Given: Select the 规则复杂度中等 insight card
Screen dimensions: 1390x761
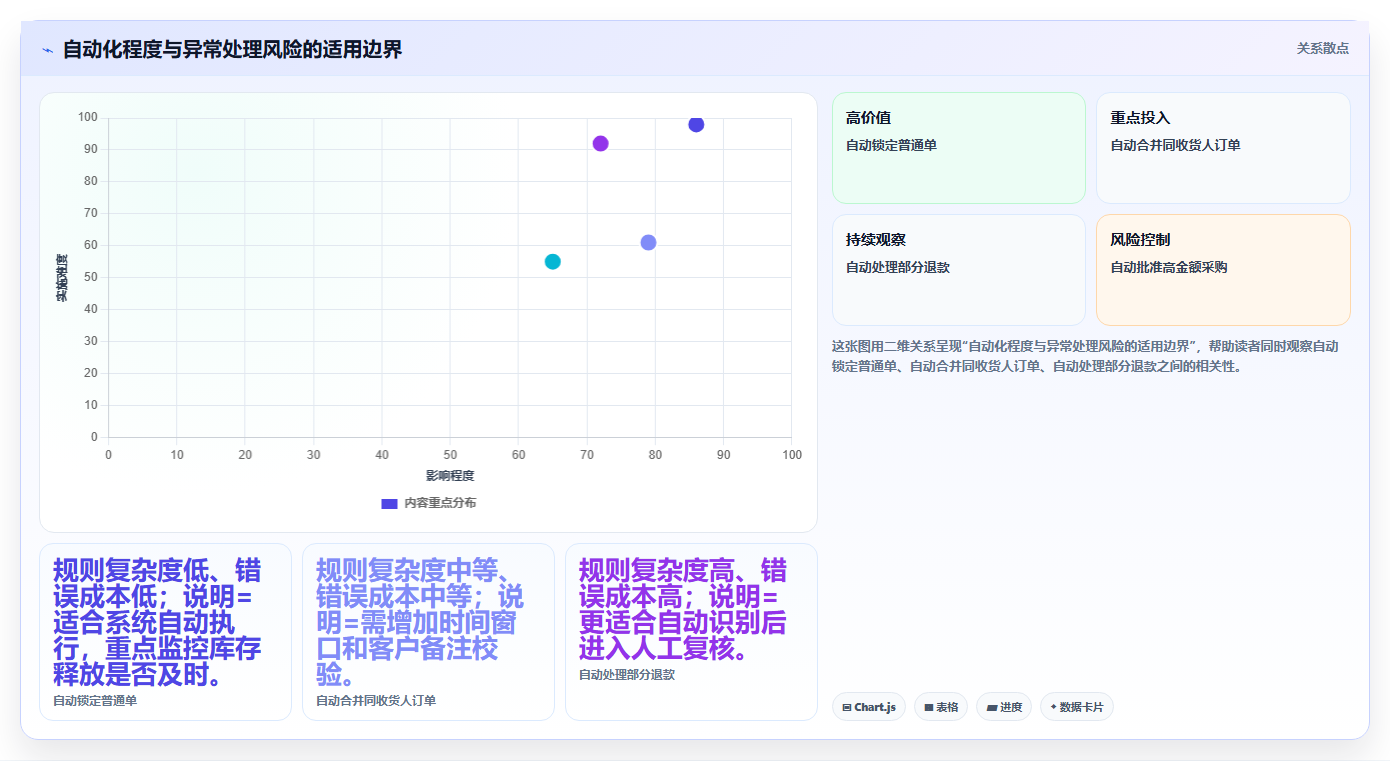Looking at the screenshot, I should coord(428,632).
